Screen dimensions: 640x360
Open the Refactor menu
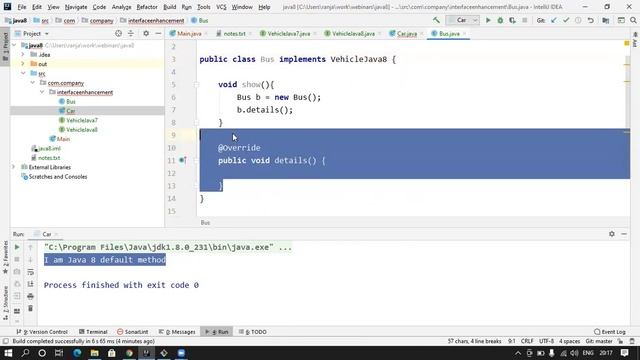(x=147, y=7)
